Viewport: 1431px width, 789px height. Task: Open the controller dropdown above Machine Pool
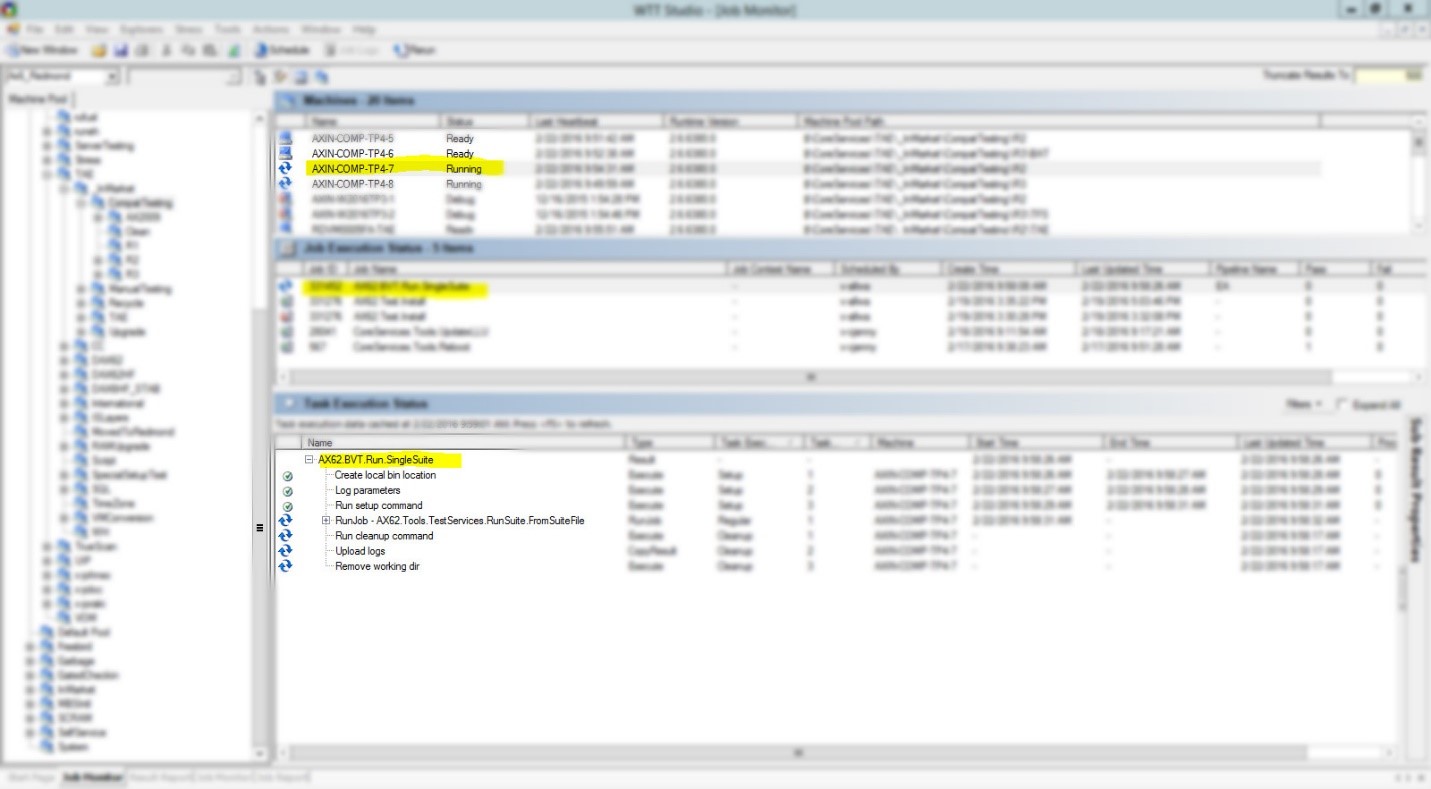click(x=112, y=77)
